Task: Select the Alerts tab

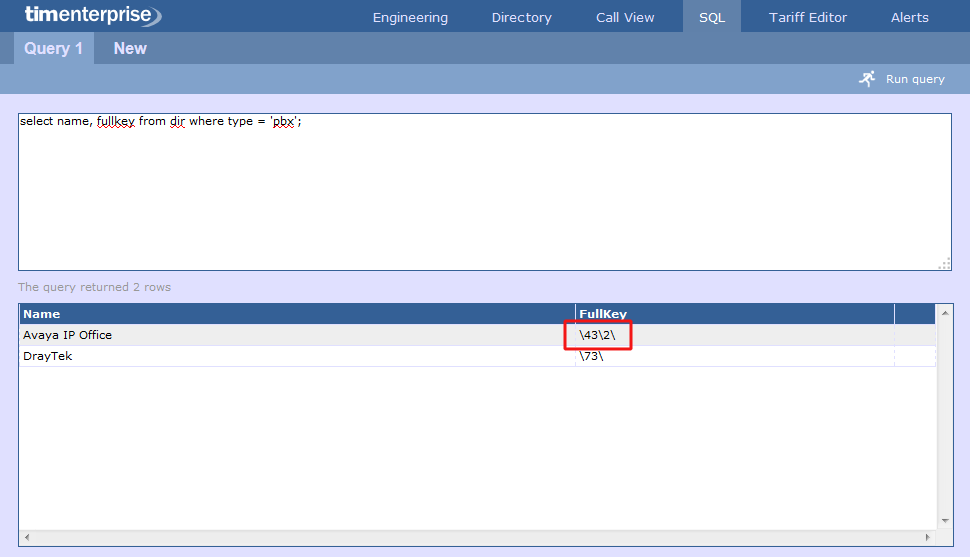Action: point(909,17)
